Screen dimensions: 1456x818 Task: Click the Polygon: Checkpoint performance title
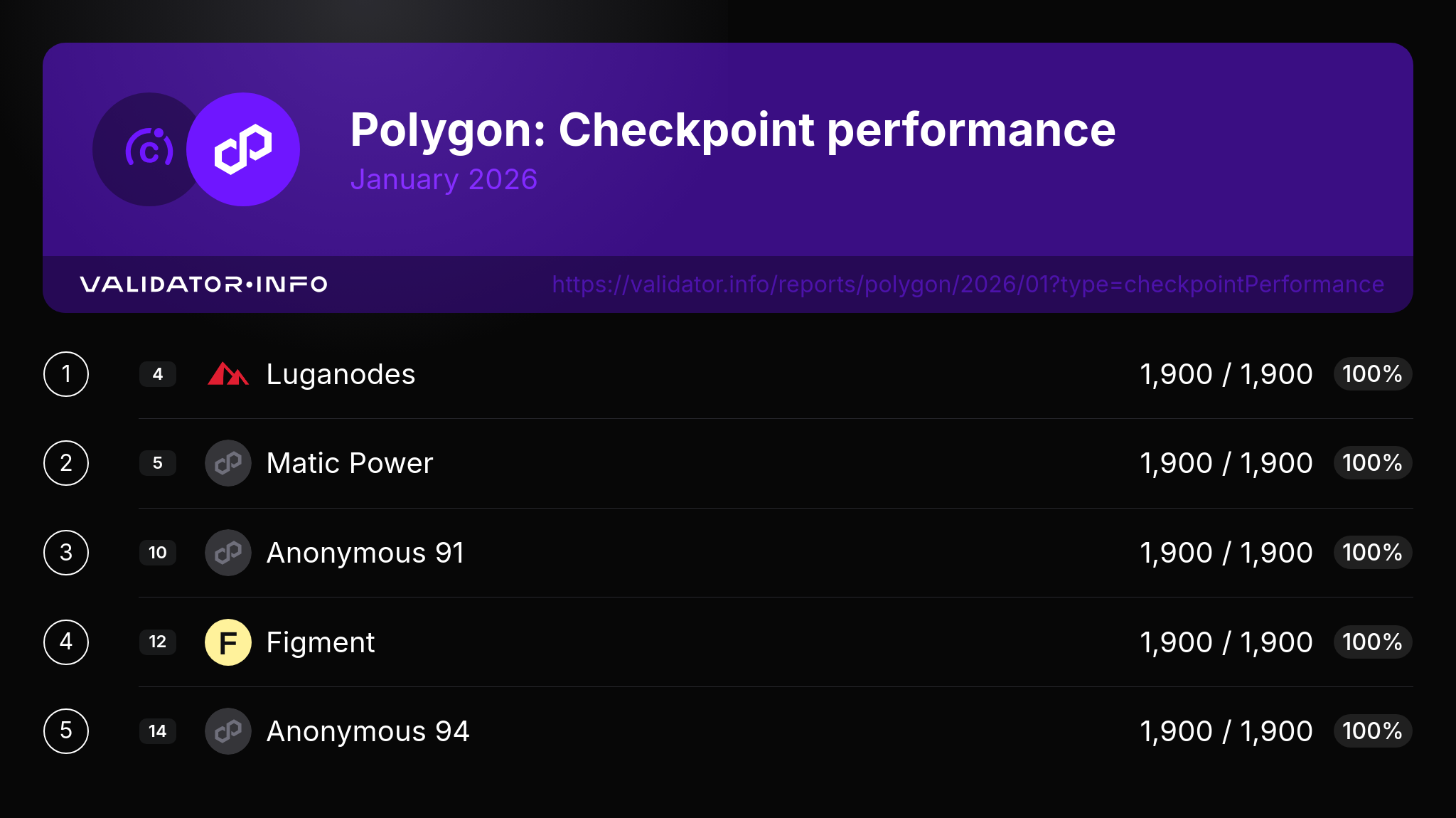tap(732, 129)
